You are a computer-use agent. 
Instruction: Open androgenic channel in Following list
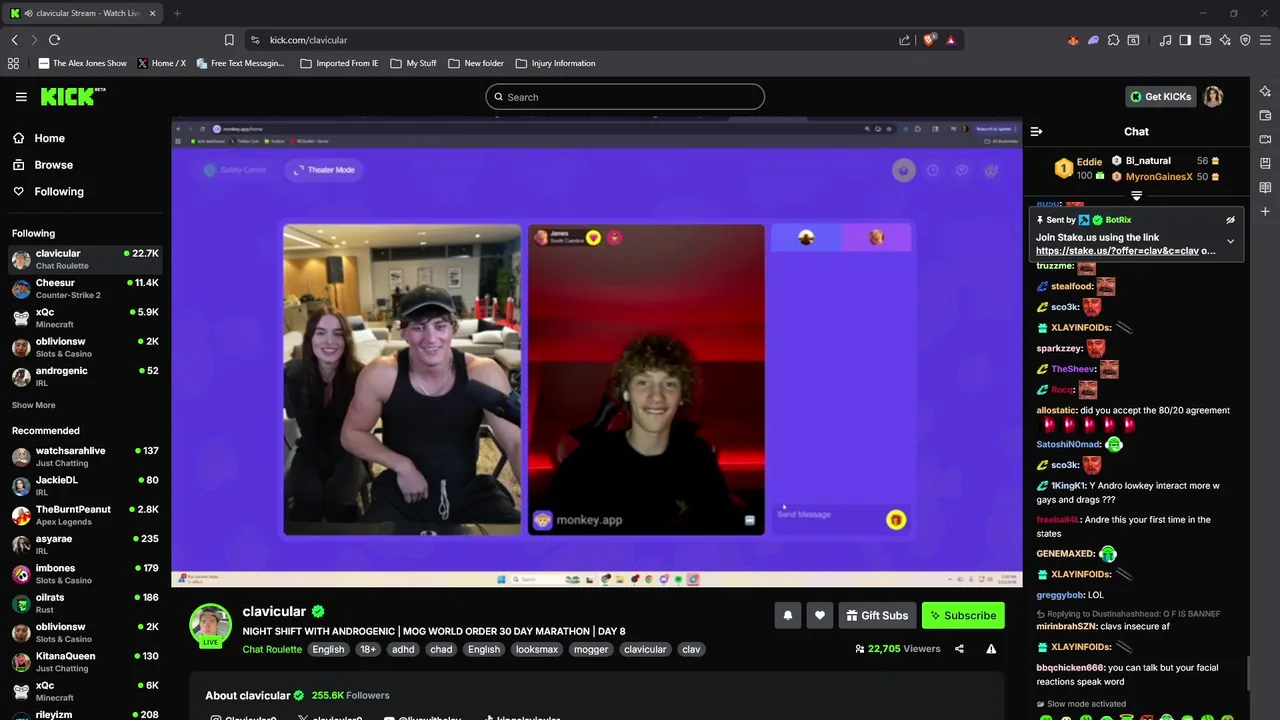point(85,377)
